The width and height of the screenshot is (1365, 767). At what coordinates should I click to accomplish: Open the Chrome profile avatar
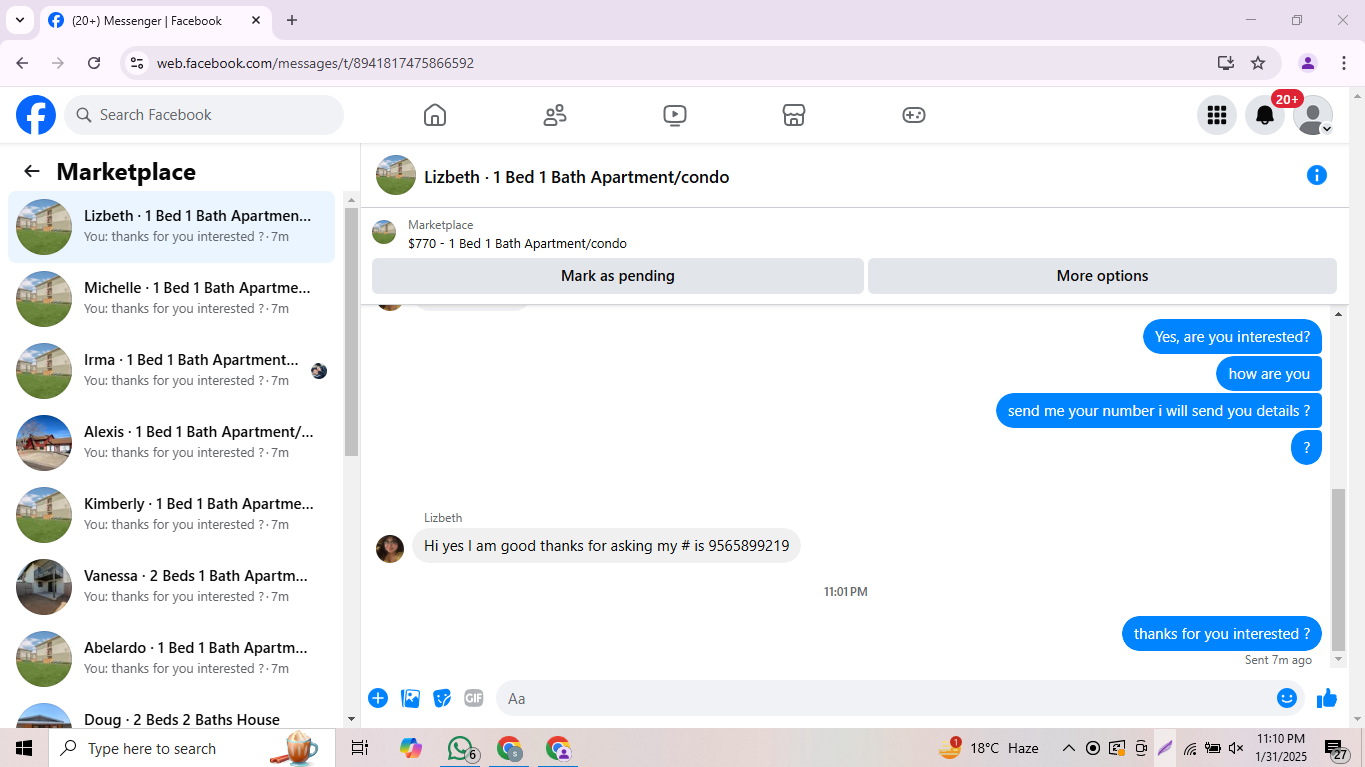tap(1308, 63)
